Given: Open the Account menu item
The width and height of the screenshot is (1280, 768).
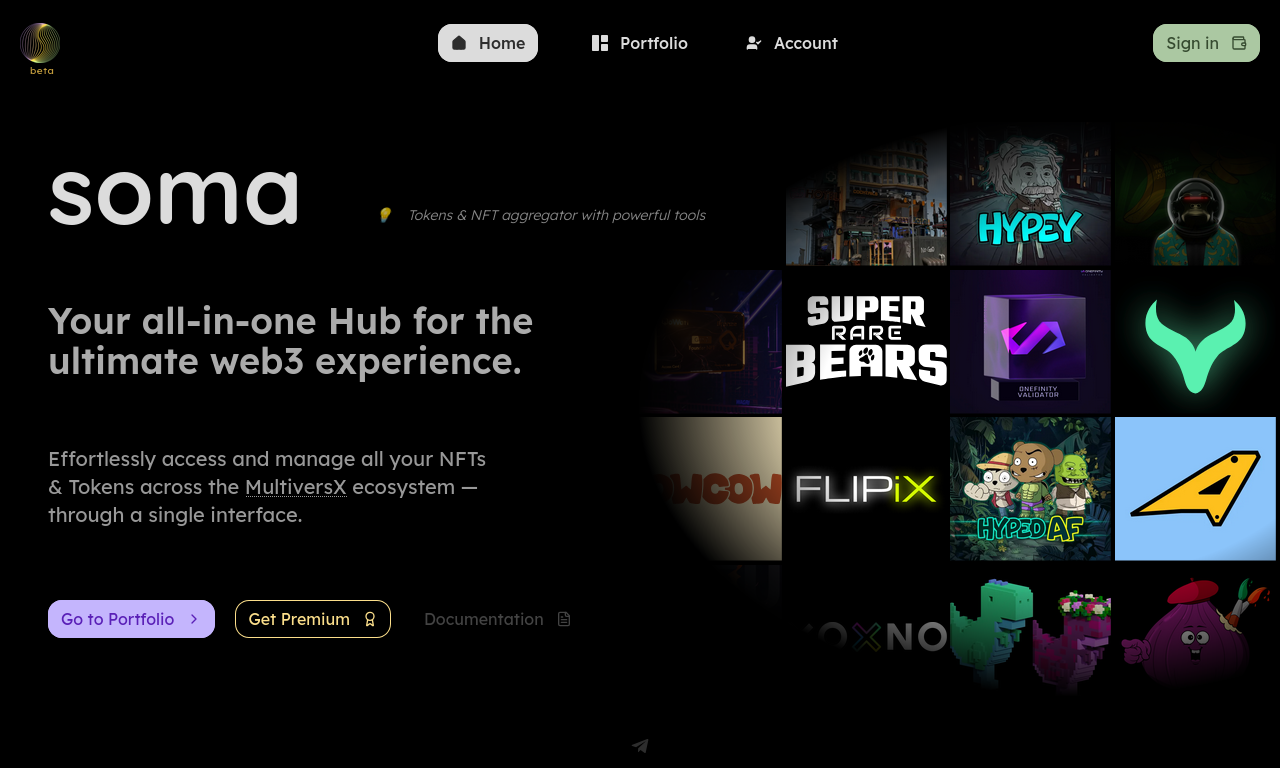Looking at the screenshot, I should tap(792, 43).
